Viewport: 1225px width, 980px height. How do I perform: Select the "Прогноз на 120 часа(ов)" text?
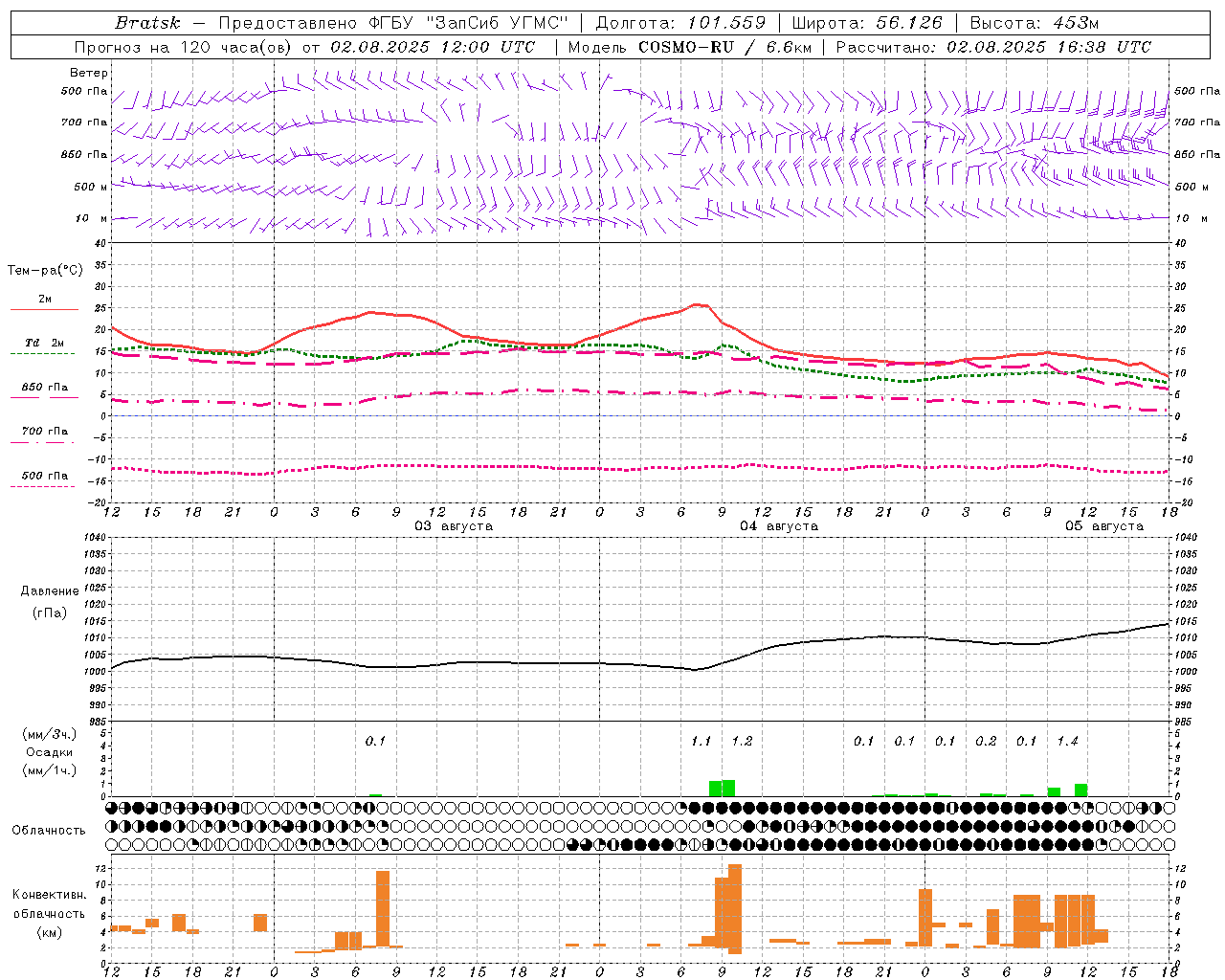[x=185, y=47]
